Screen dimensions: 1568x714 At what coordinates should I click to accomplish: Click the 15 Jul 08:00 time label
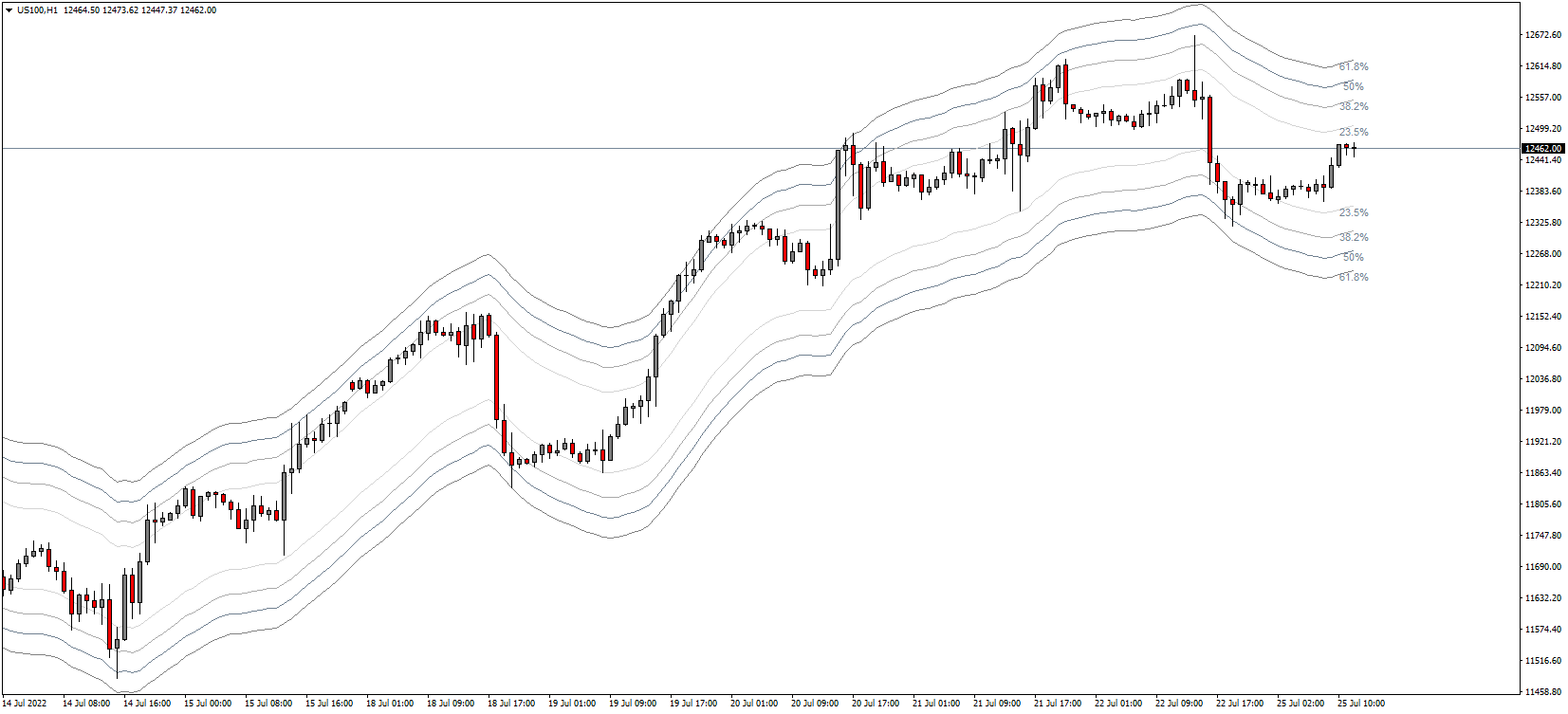(268, 704)
